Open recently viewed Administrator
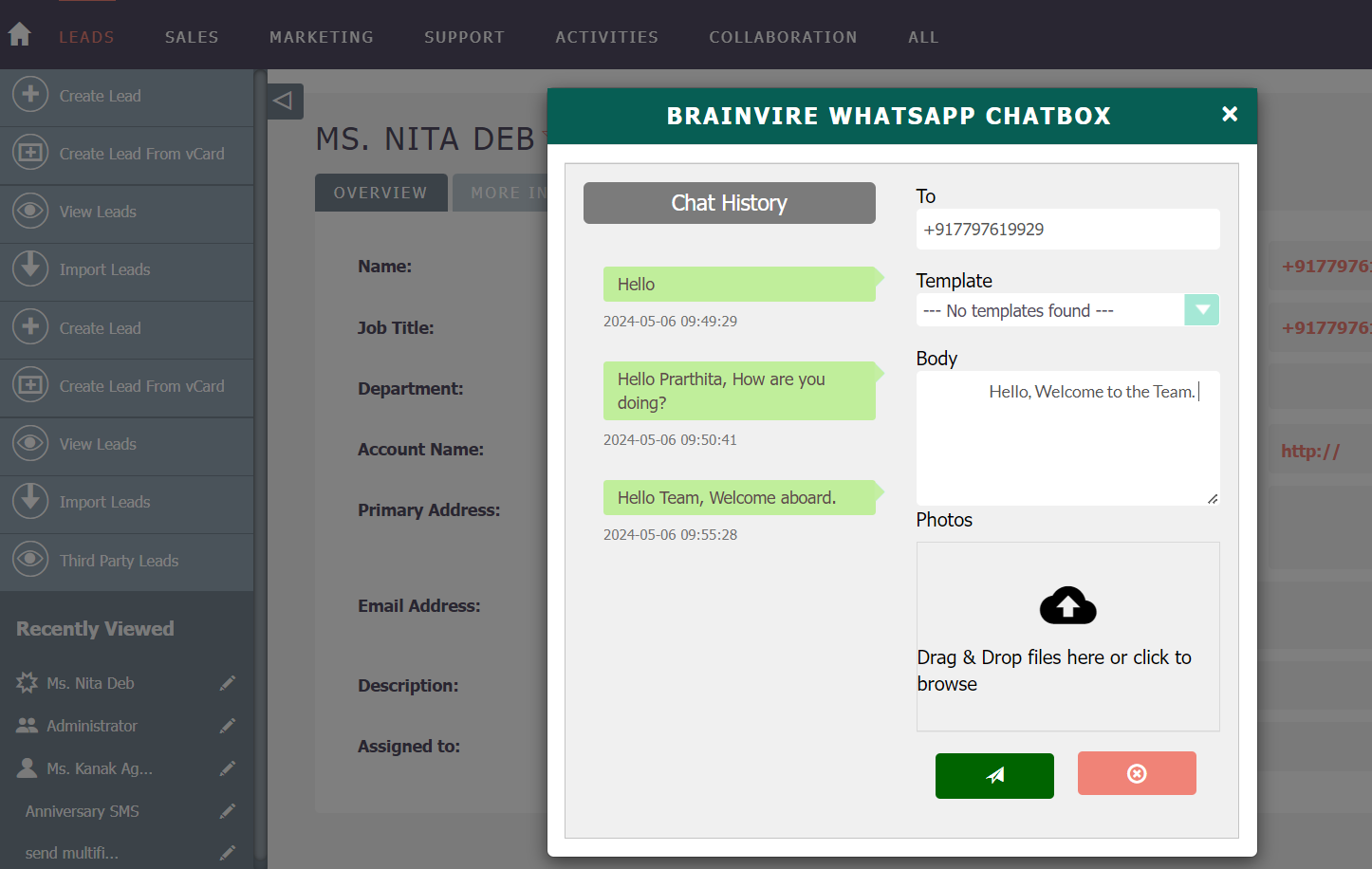 pyautogui.click(x=92, y=726)
